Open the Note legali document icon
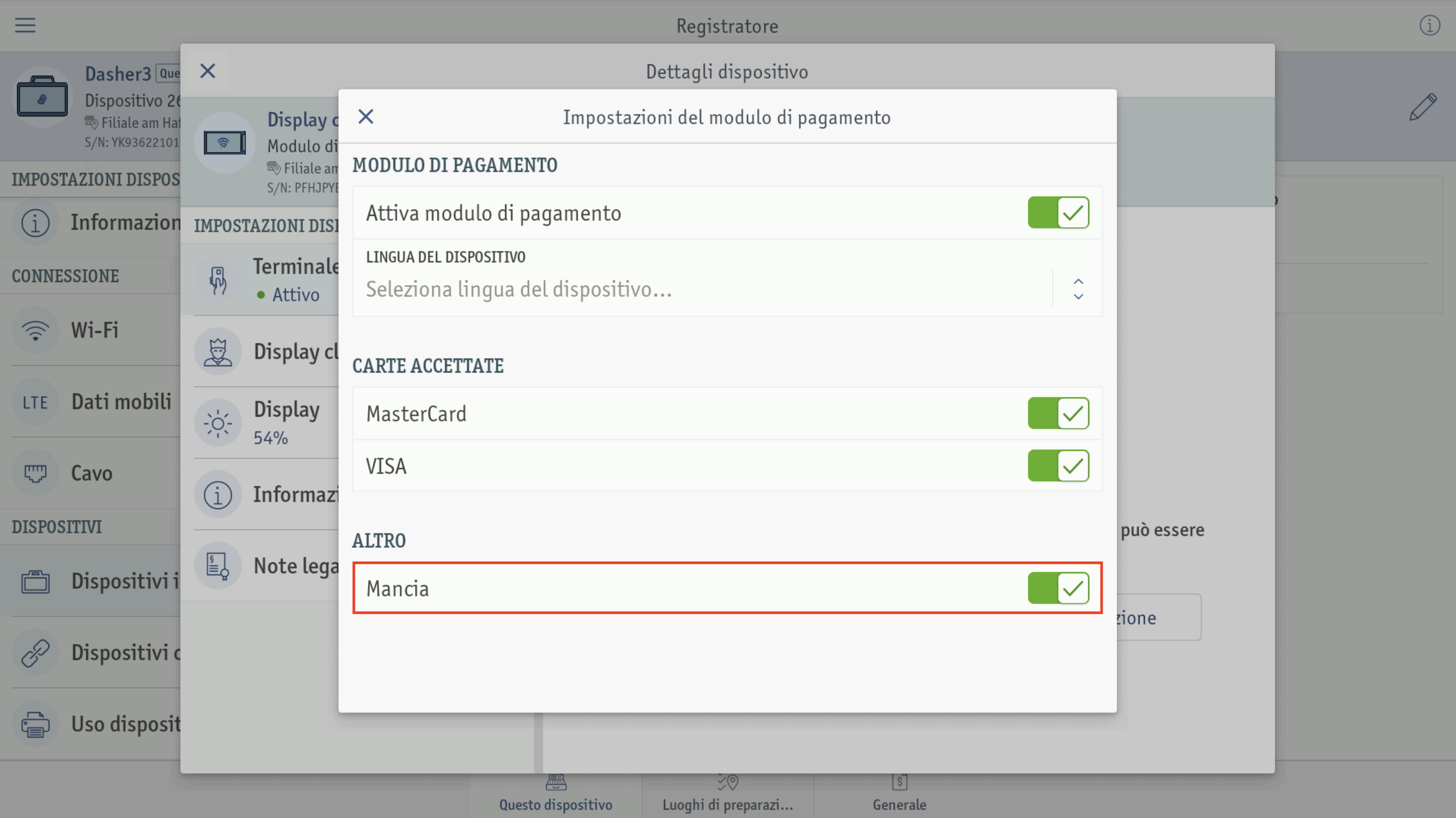Screen dimensions: 1456x818 point(218,566)
